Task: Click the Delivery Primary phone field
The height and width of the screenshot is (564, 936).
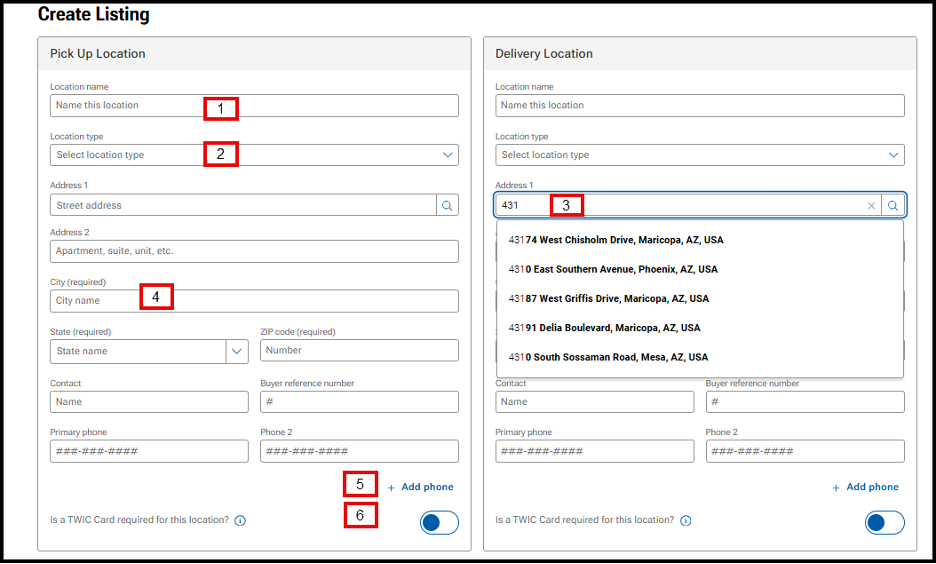Action: coord(594,451)
